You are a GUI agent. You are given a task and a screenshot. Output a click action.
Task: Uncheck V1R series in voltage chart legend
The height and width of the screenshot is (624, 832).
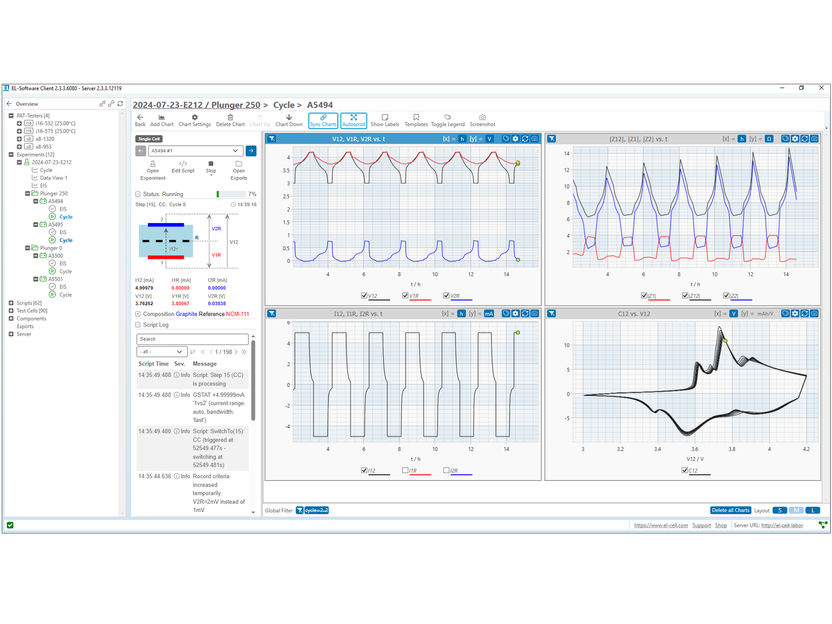coord(405,295)
